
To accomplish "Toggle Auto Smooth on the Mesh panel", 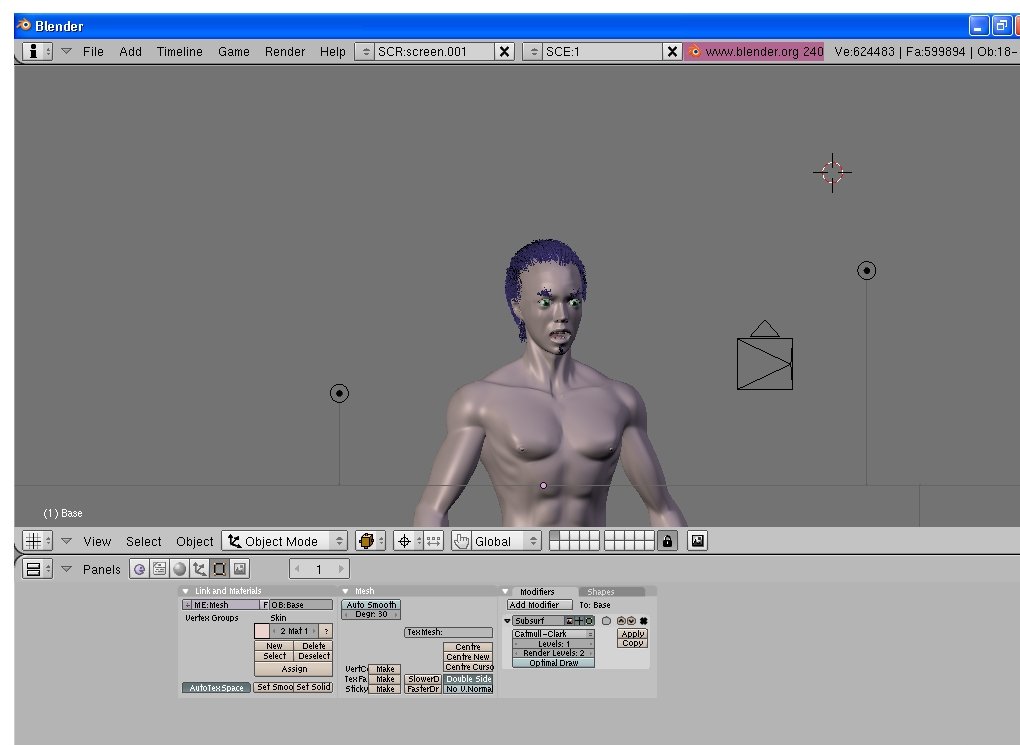I will (371, 604).
